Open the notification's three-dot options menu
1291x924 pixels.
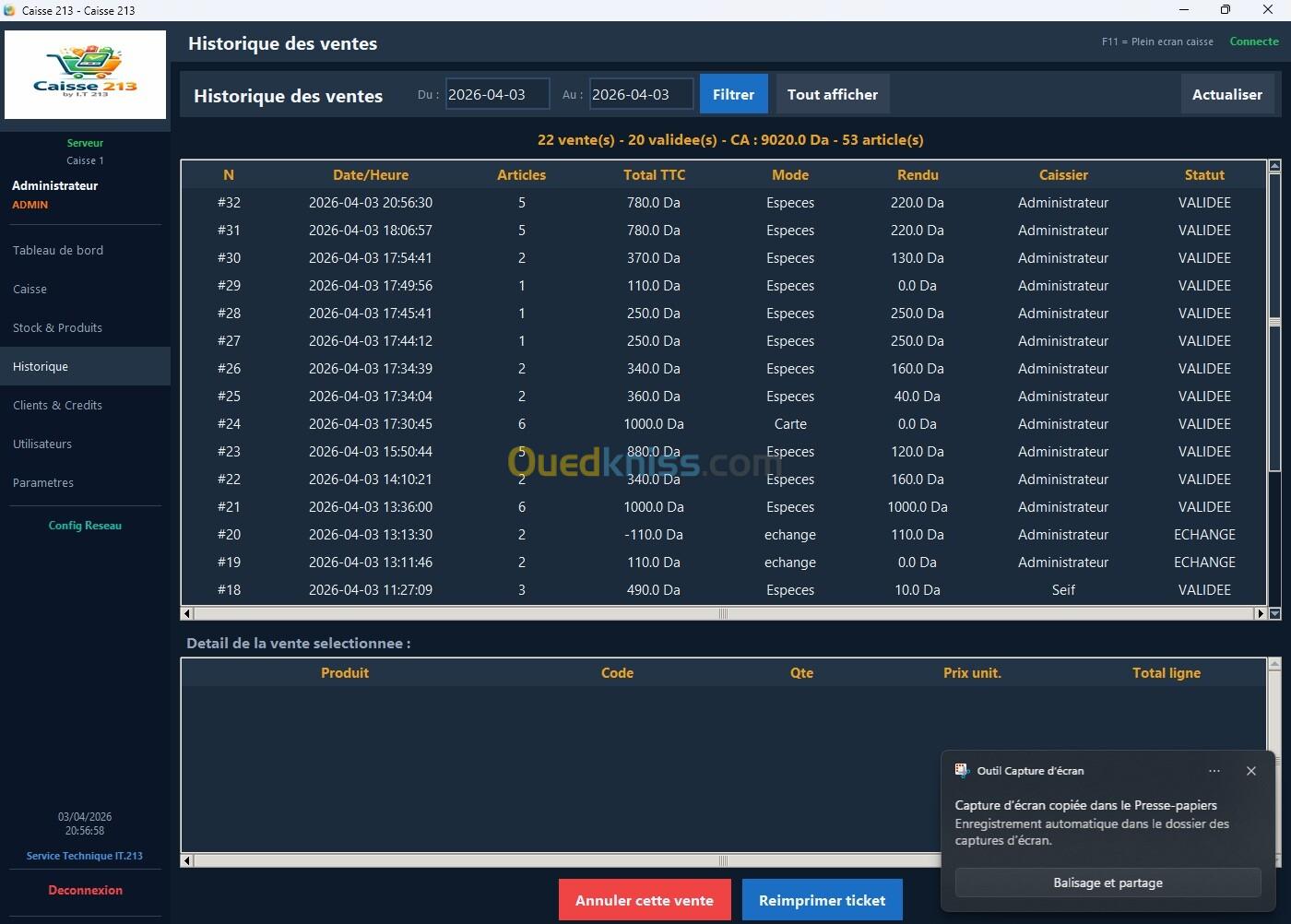coord(1214,771)
